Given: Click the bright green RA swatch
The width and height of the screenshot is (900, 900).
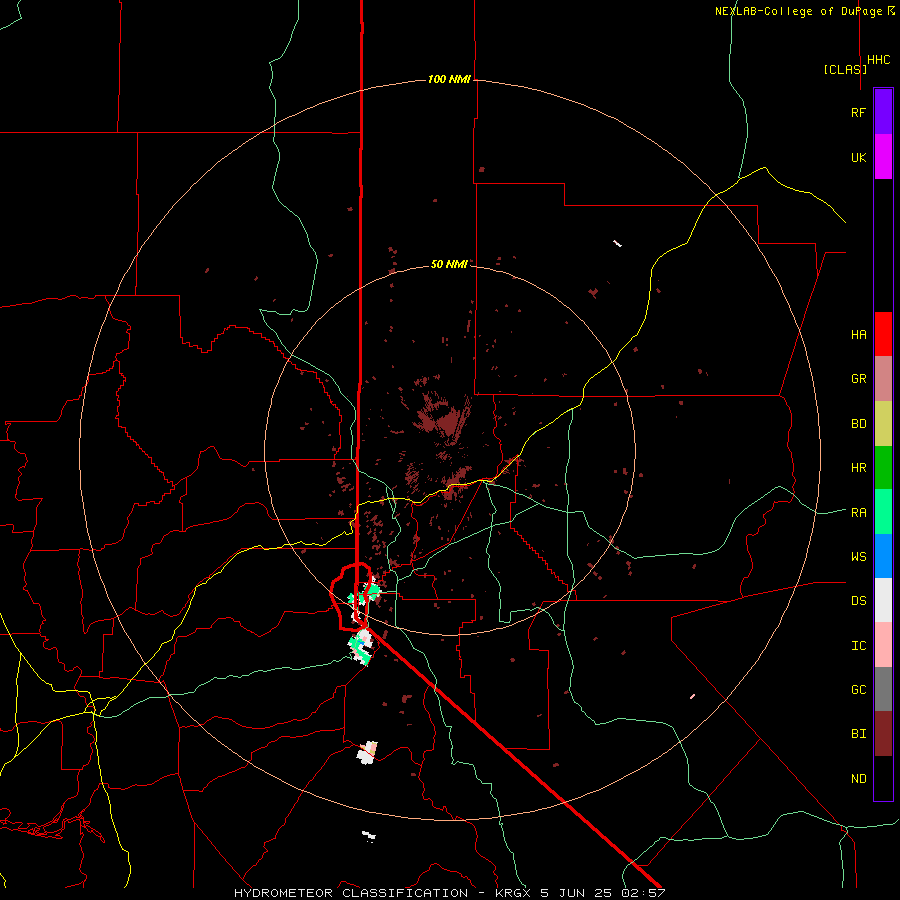Looking at the screenshot, I should (x=883, y=512).
